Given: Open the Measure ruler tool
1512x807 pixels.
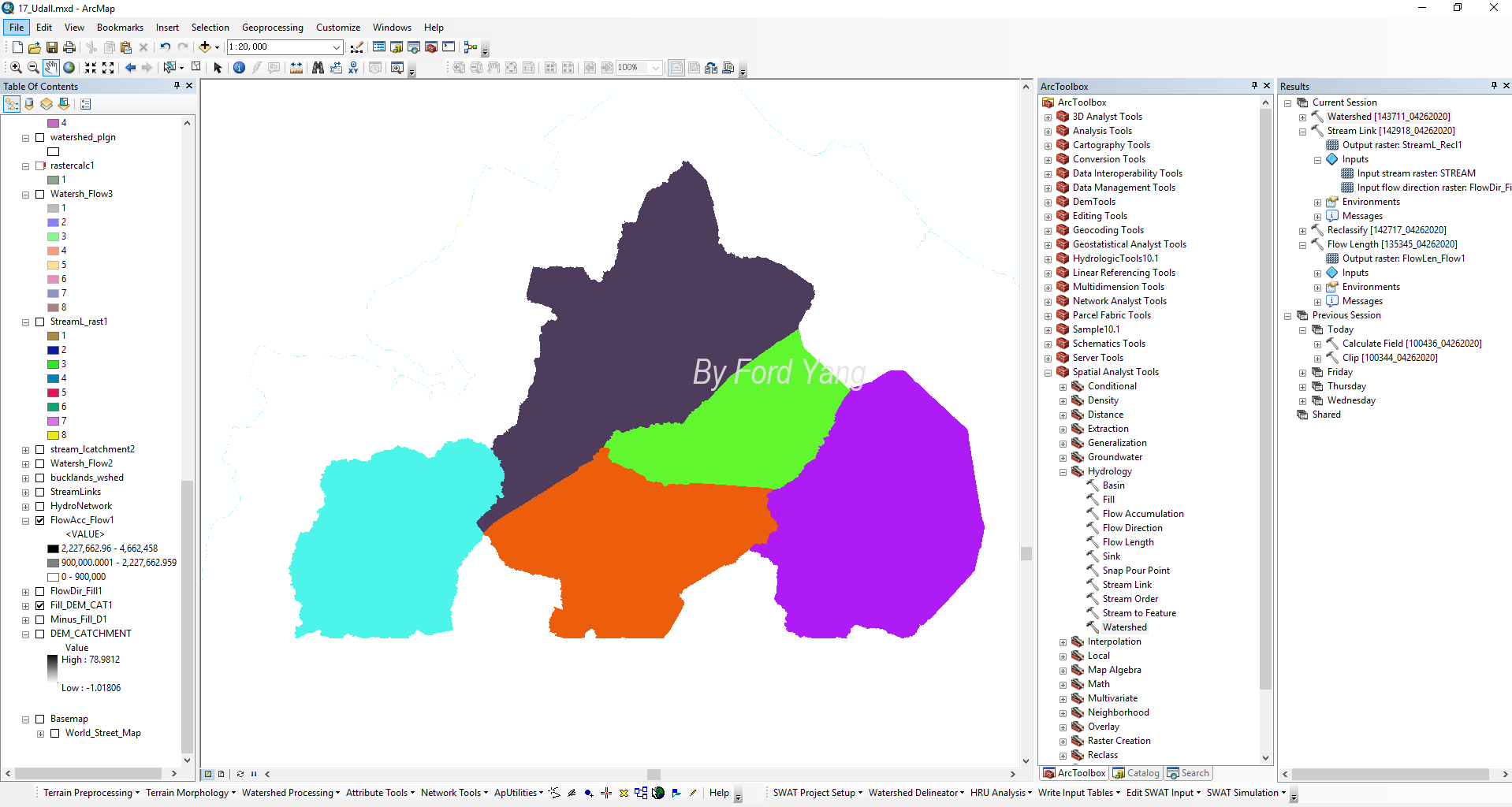Looking at the screenshot, I should (296, 68).
